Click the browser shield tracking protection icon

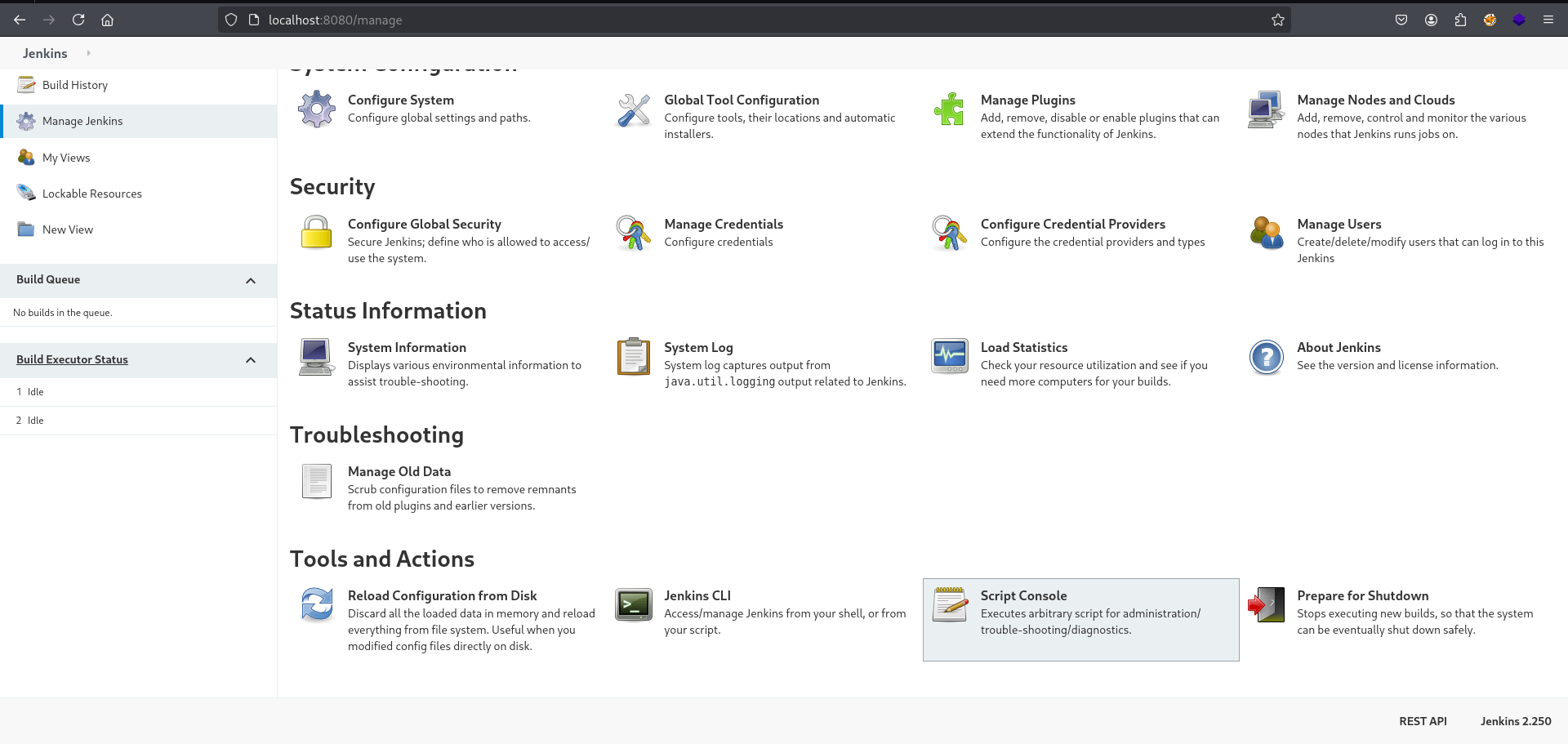(x=231, y=20)
